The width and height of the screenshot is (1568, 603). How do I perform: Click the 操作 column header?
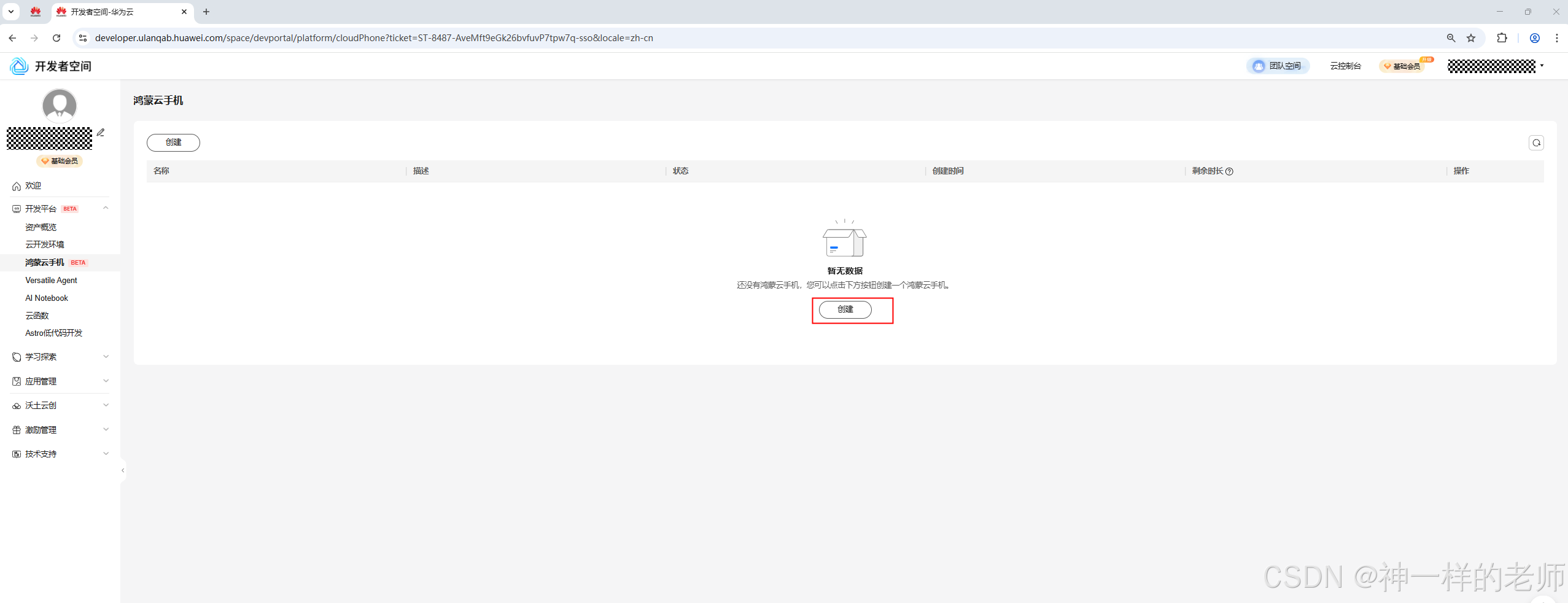click(1461, 171)
